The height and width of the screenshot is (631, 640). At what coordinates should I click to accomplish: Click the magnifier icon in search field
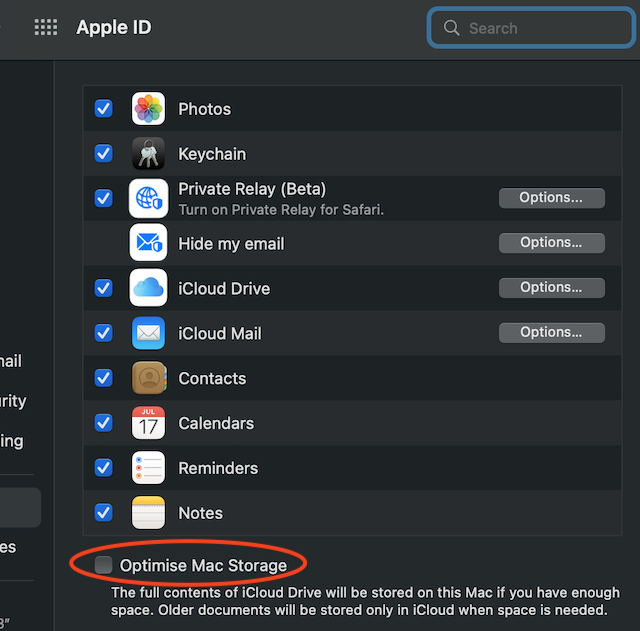451,28
